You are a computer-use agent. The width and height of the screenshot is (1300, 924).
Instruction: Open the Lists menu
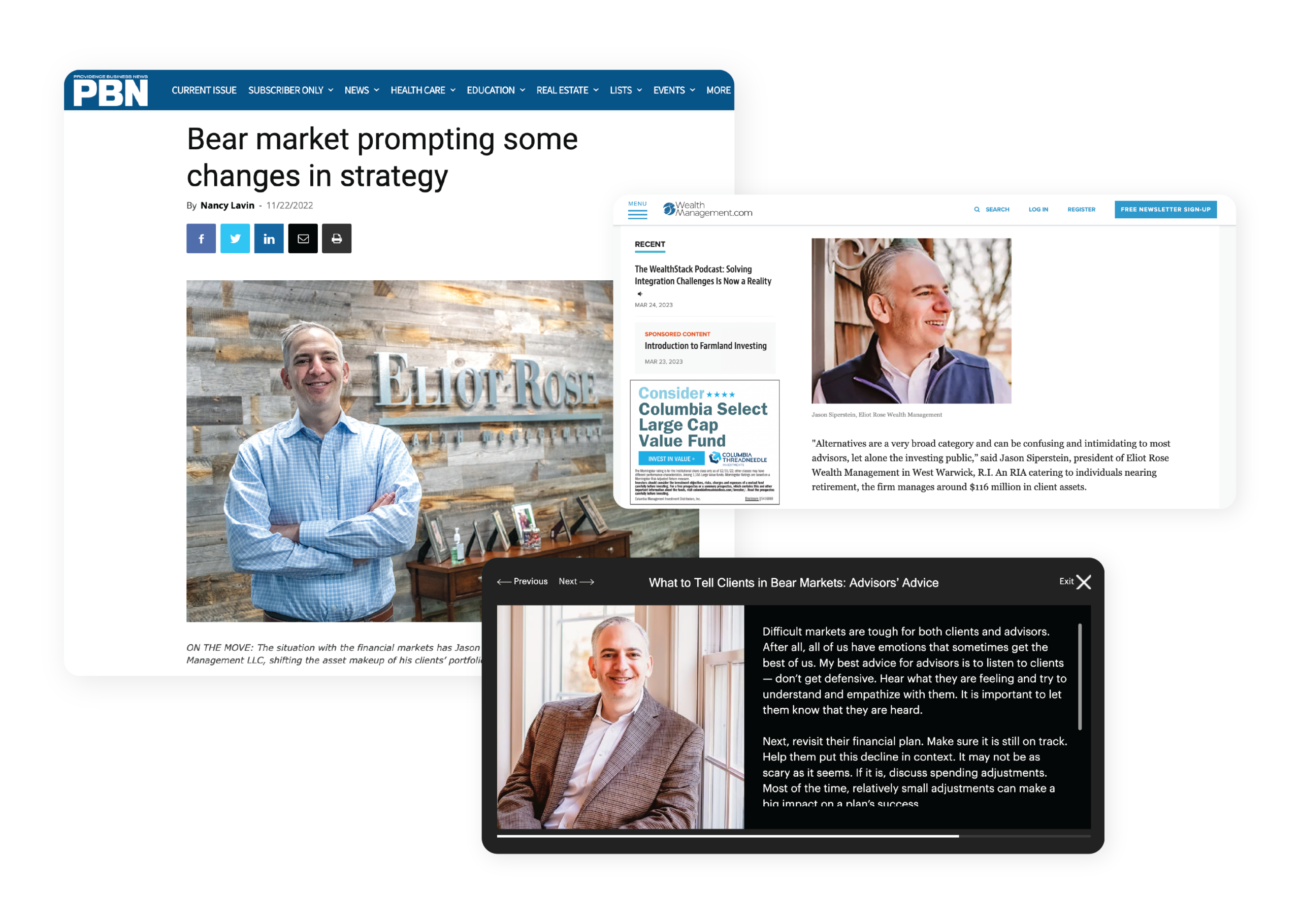(x=626, y=90)
